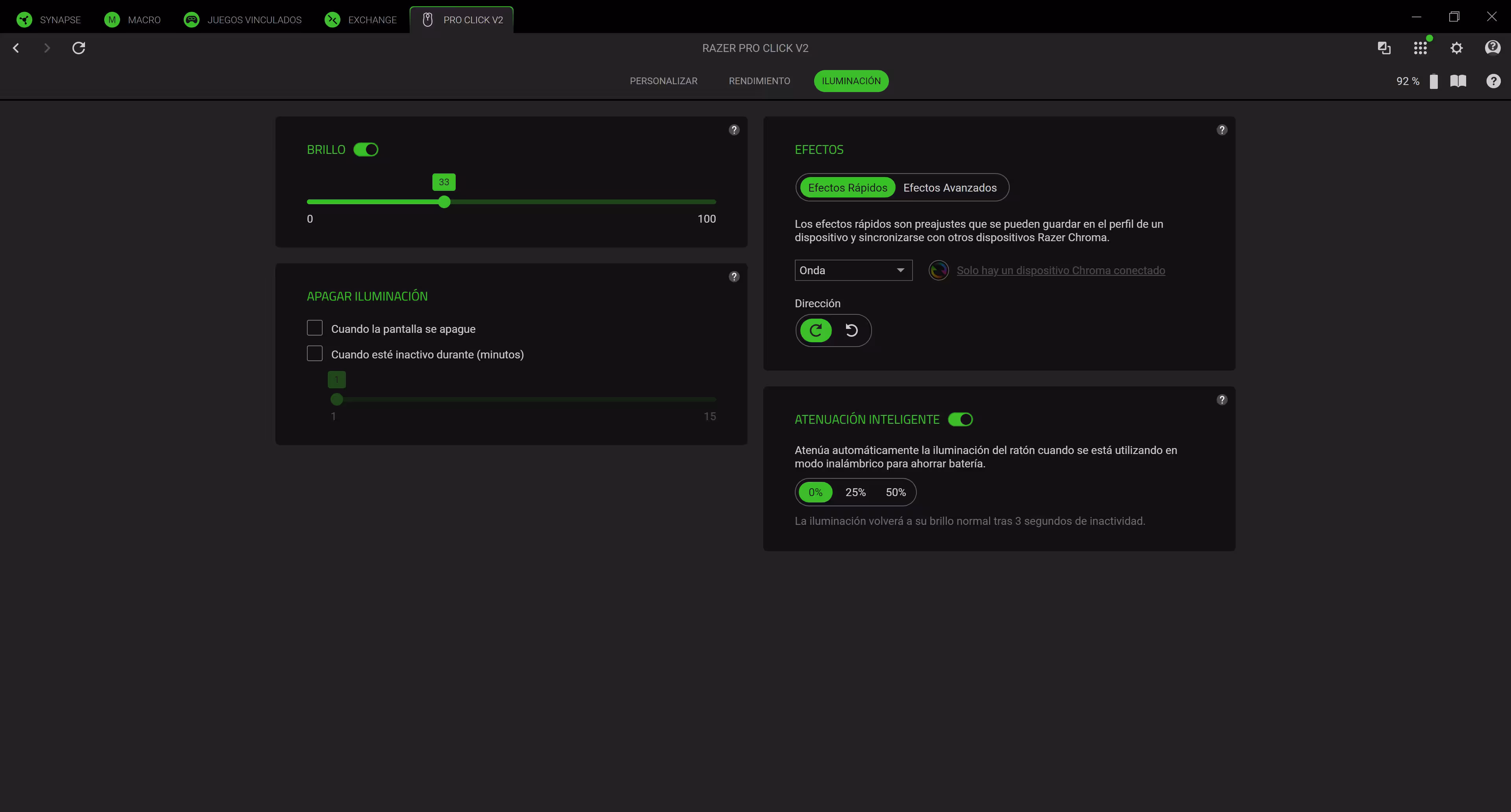Toggle the Brillo switch
Image resolution: width=1511 pixels, height=812 pixels.
[x=366, y=150]
